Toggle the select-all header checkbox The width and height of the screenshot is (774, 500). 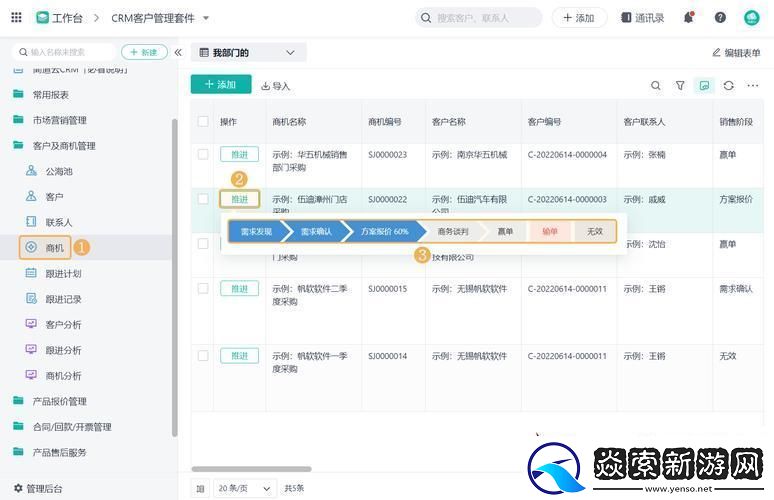point(203,121)
